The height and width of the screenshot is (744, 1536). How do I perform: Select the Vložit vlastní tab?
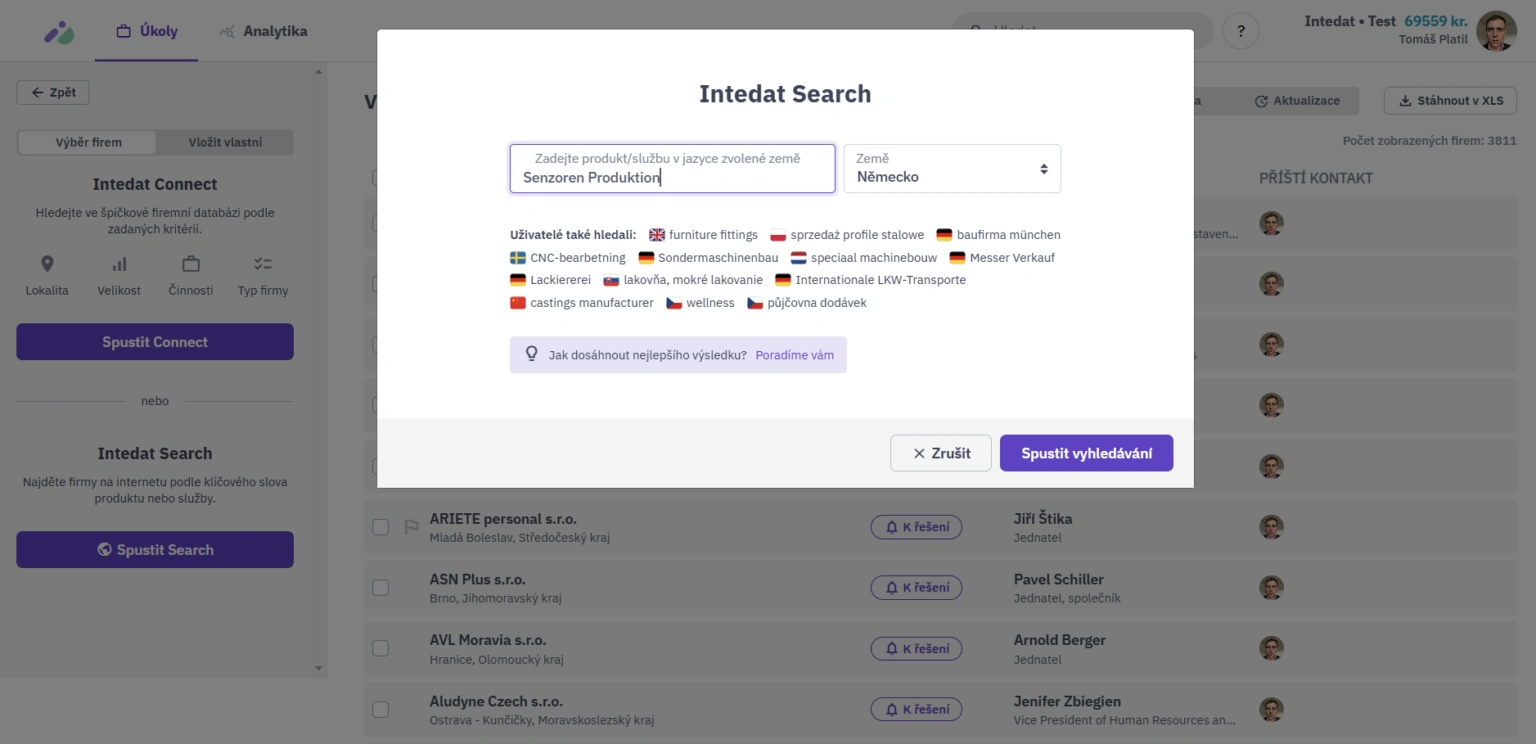pos(225,142)
